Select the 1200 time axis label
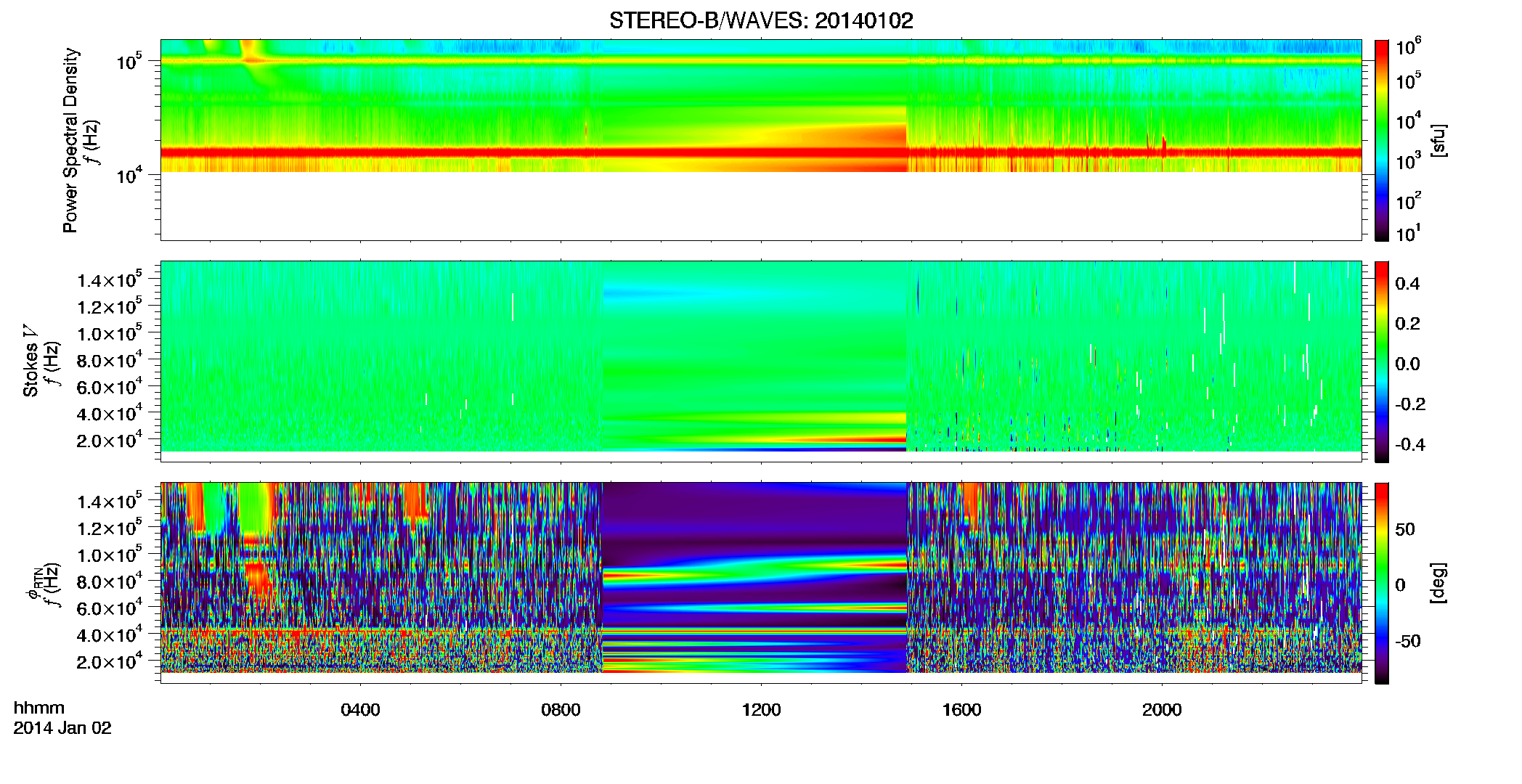Viewport: 1522px width, 784px height. coord(761,710)
